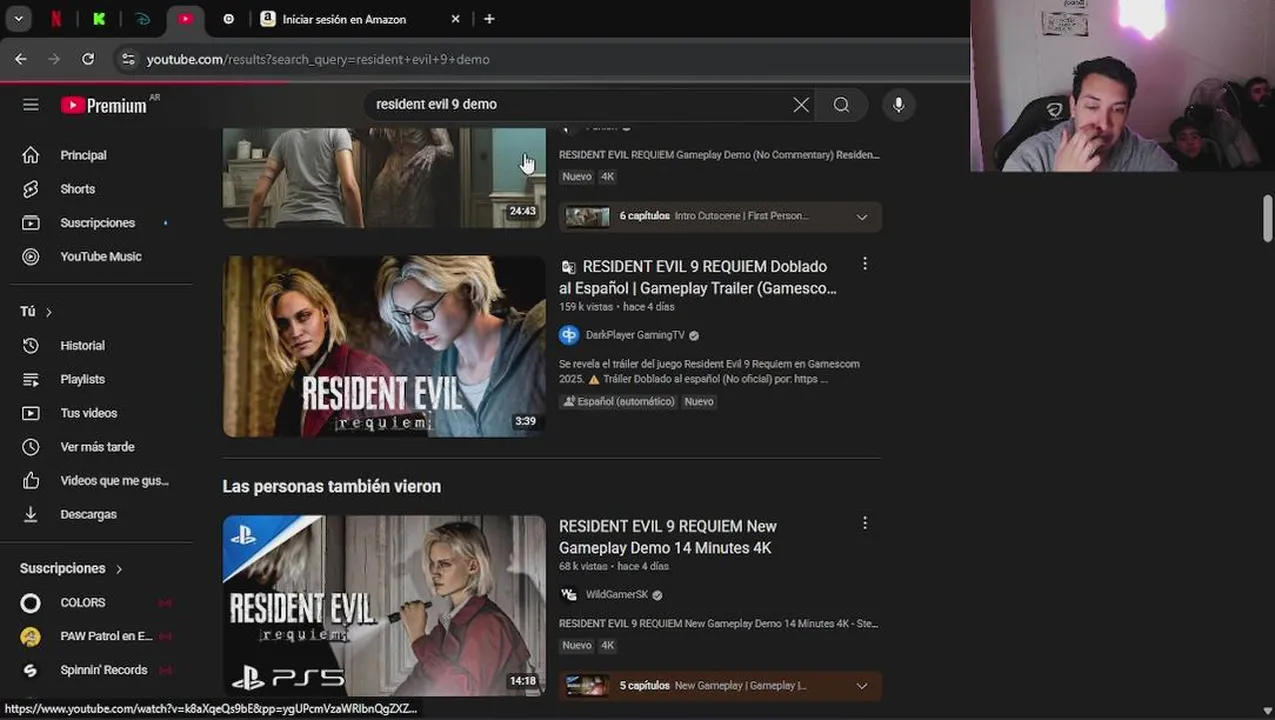Screen dimensions: 1275x720
Task: Click the Español (automático) badge
Action: coord(619,401)
